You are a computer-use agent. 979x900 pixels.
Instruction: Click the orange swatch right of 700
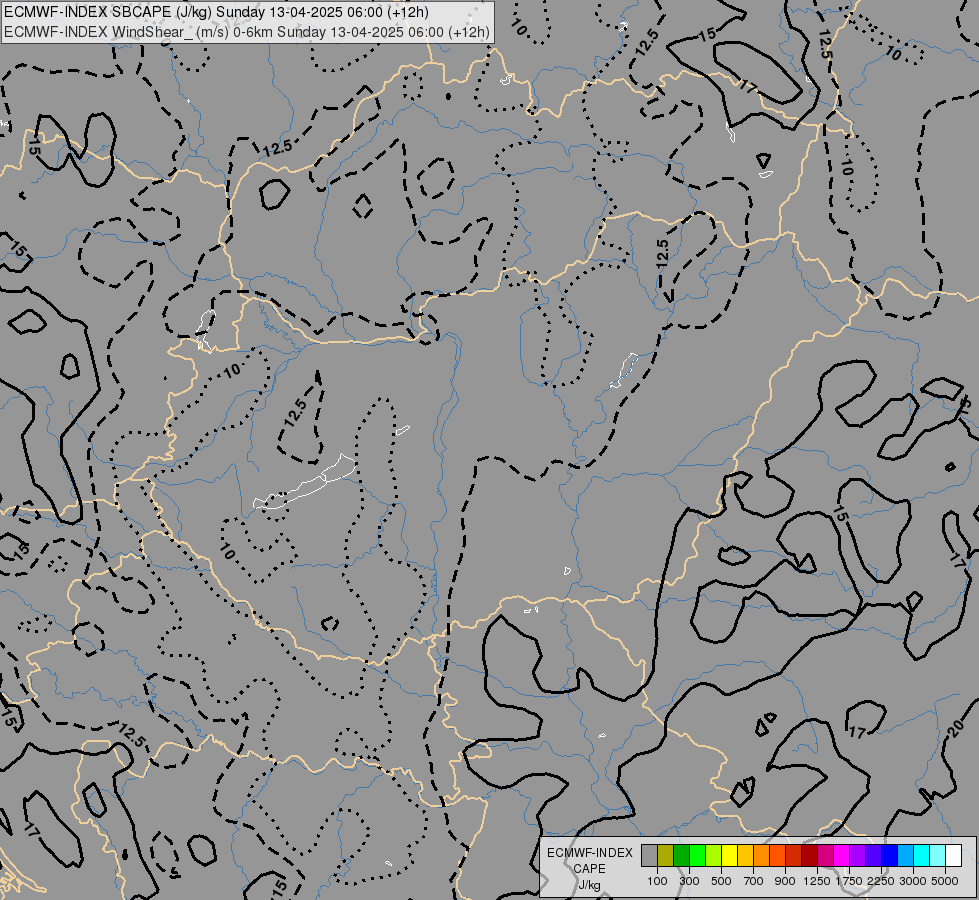pos(761,856)
